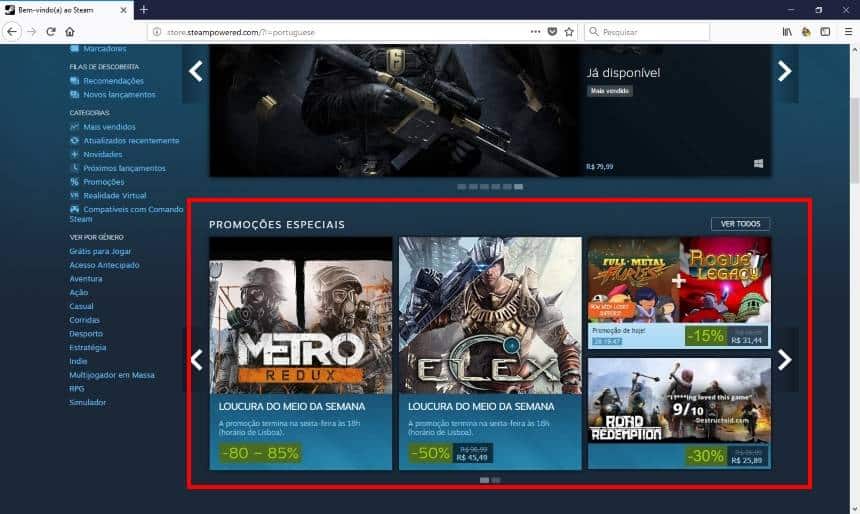Save page to Pocket icon
The height and width of the screenshot is (514, 860).
click(x=552, y=32)
